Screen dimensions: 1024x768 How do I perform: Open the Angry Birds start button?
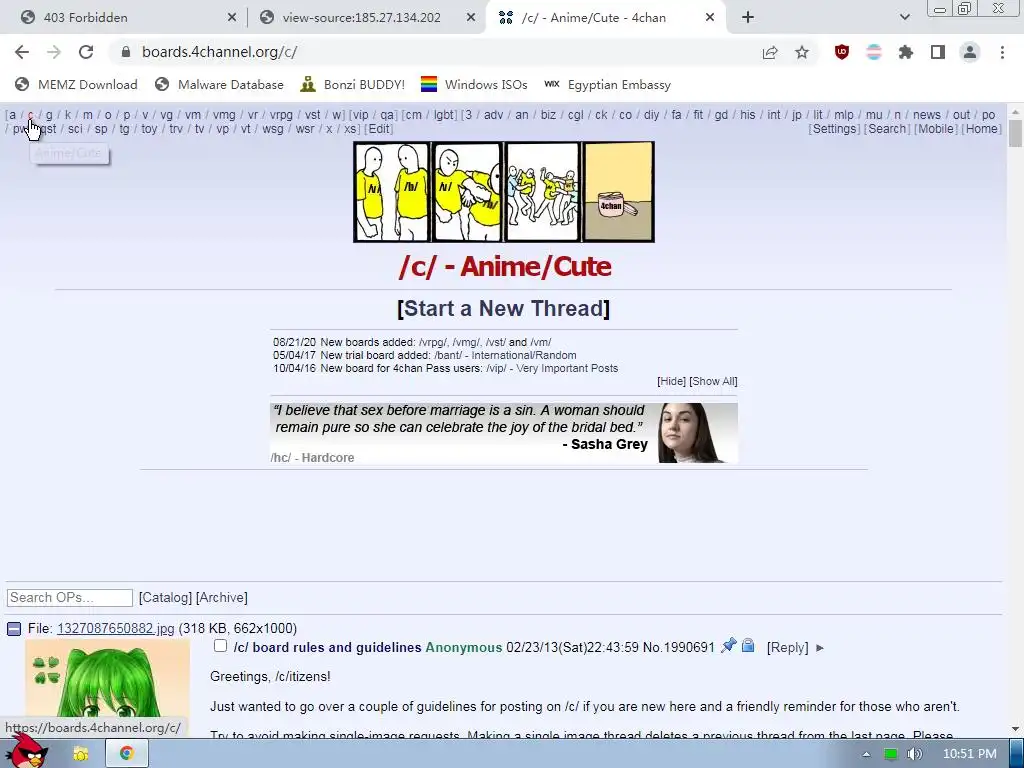pos(27,751)
